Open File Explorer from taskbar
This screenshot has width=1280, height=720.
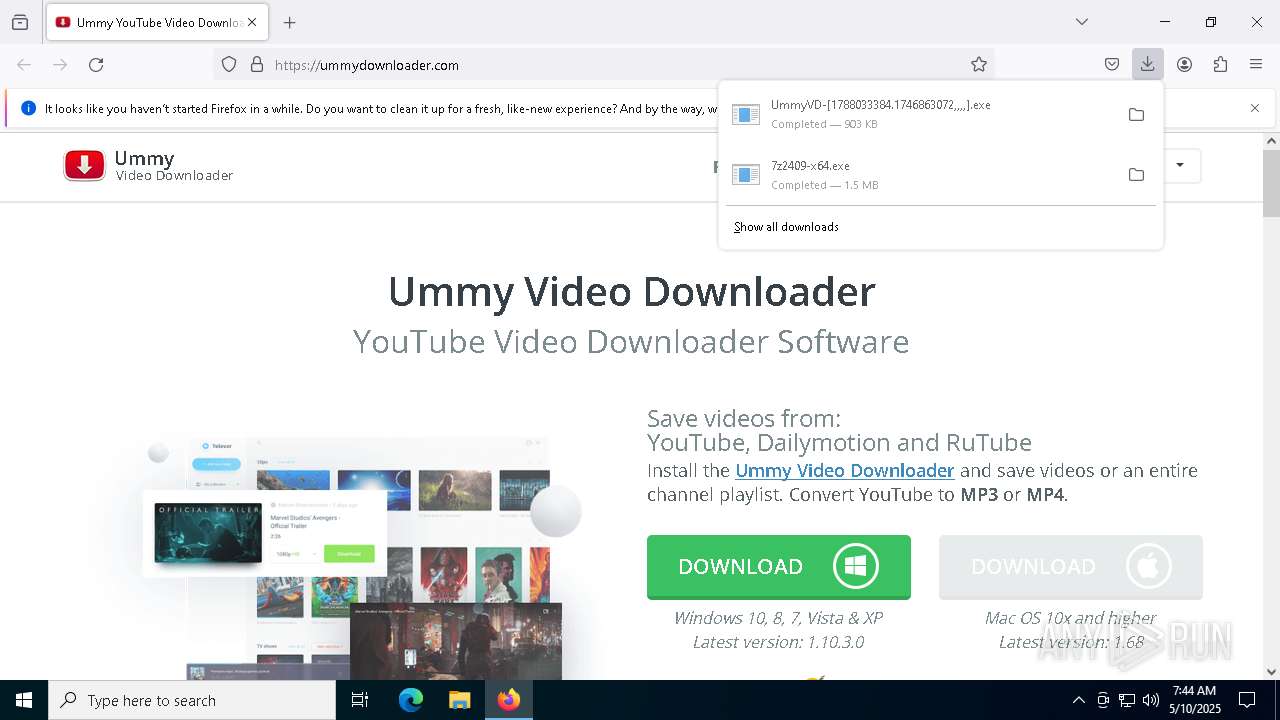pos(459,700)
